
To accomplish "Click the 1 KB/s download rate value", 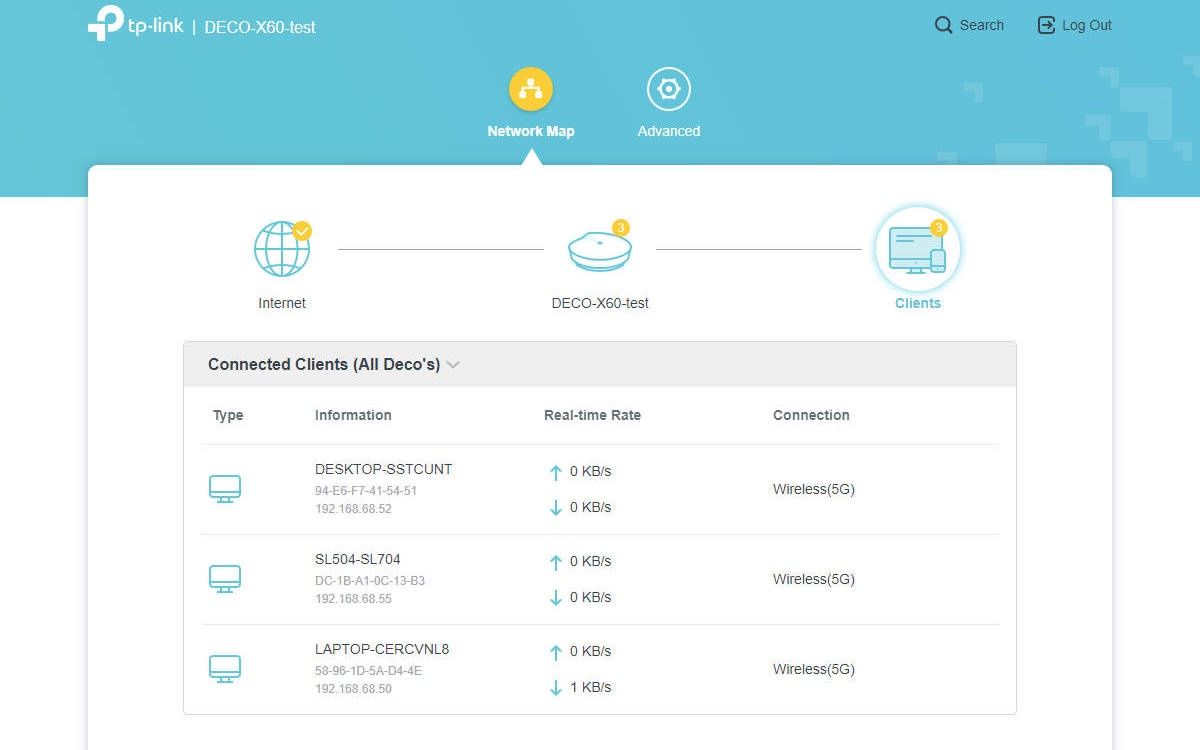I will coord(590,687).
